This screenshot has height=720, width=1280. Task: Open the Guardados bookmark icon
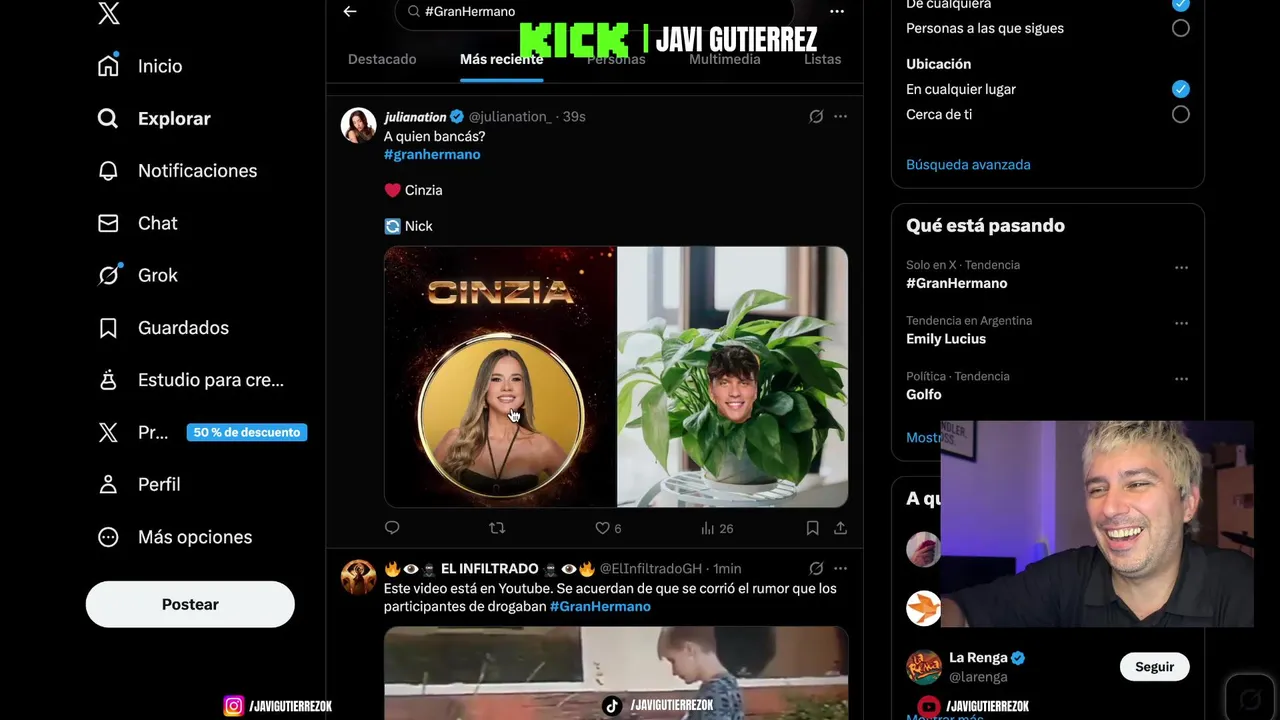[x=109, y=328]
